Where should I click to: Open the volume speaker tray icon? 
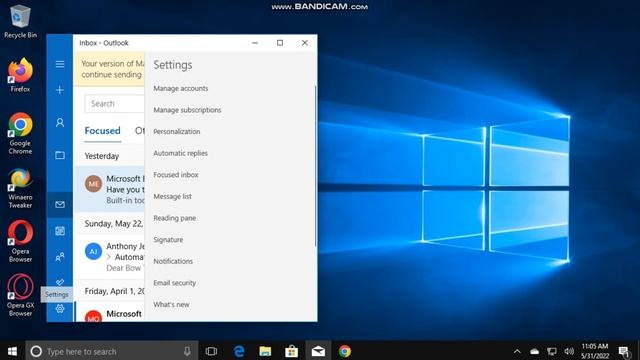click(569, 351)
